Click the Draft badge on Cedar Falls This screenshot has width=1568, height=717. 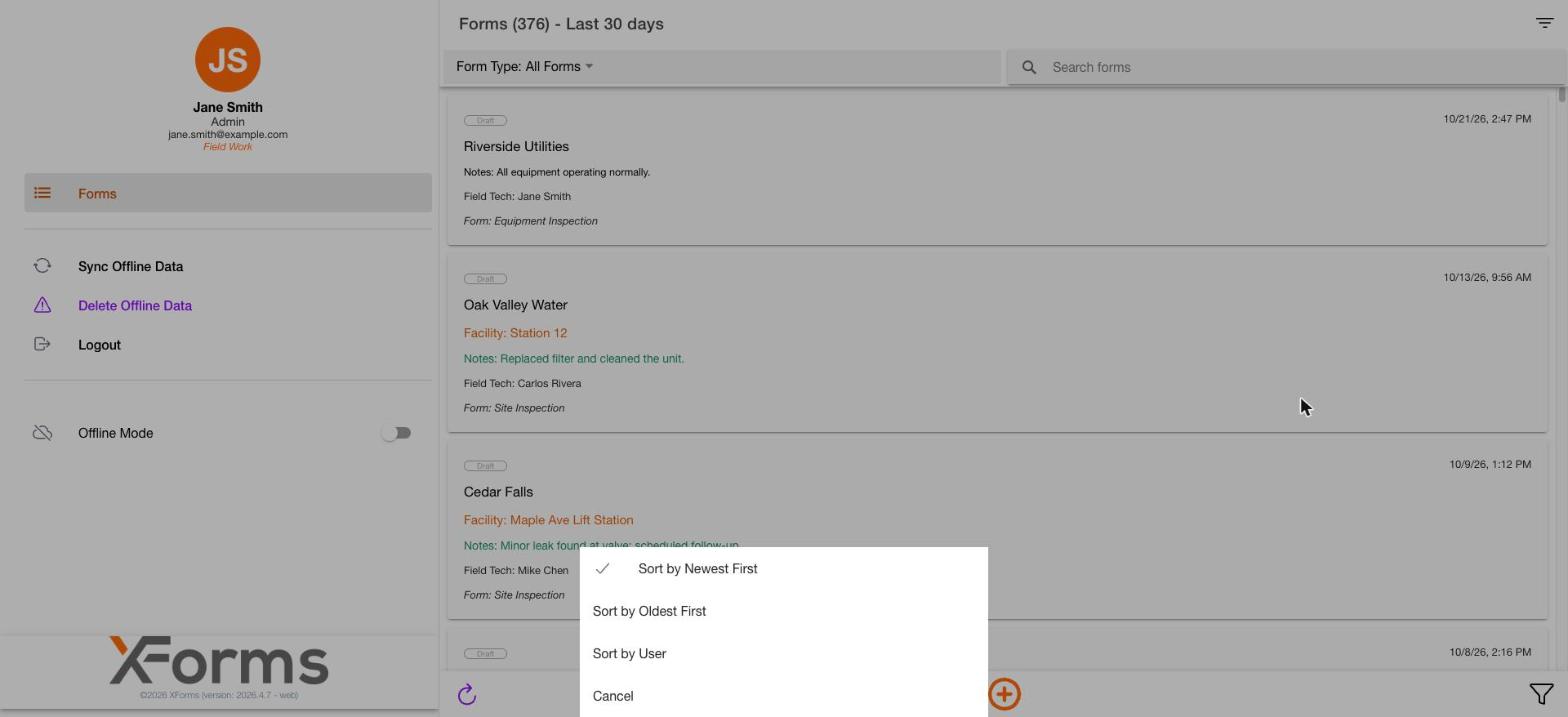485,466
